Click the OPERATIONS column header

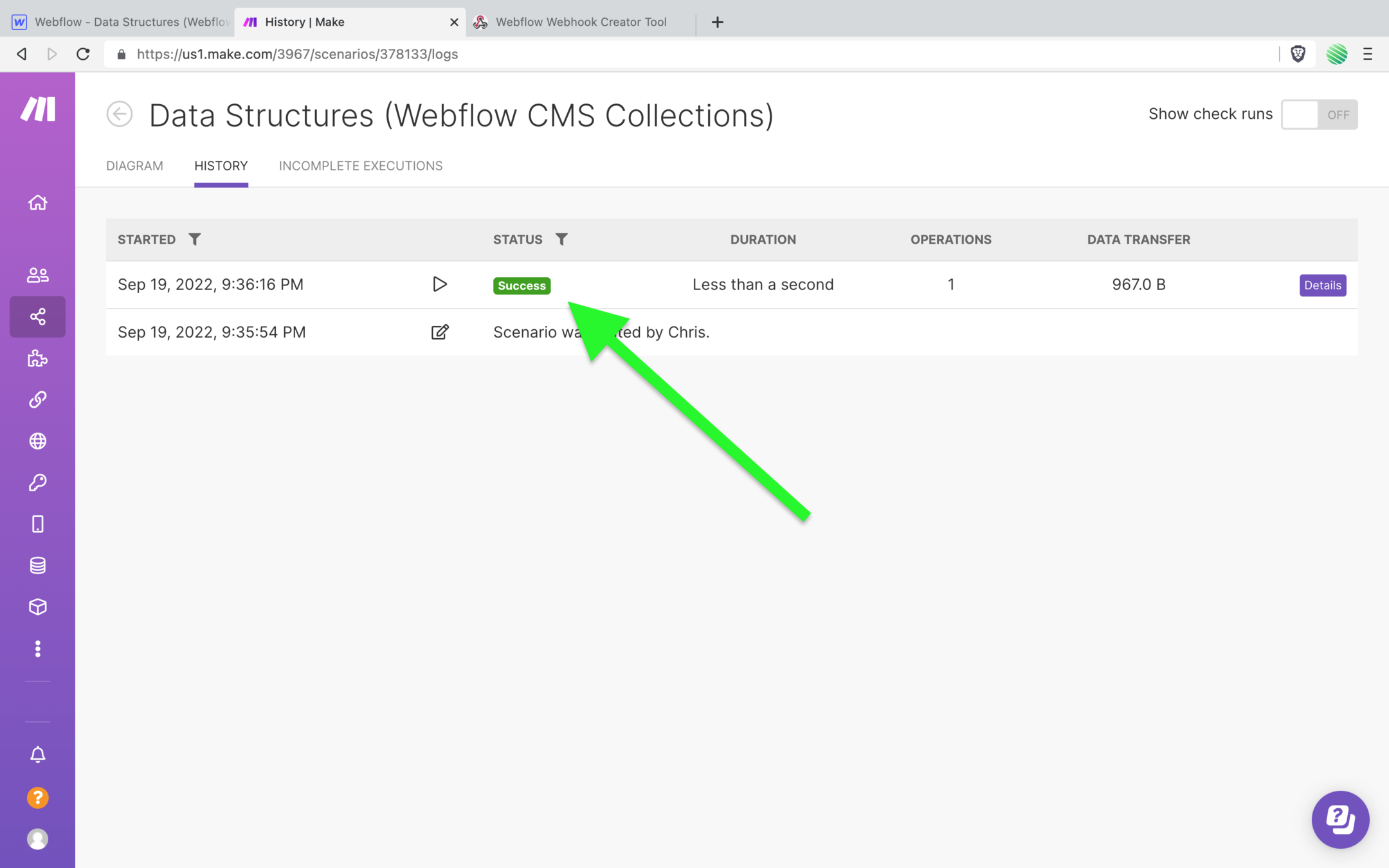tap(950, 239)
